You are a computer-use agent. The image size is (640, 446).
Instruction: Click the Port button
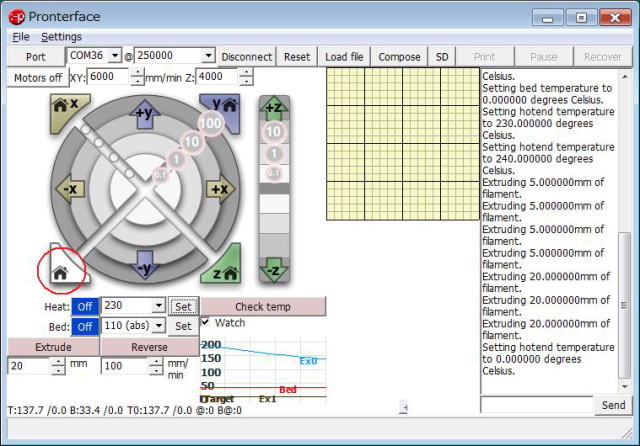[x=36, y=57]
